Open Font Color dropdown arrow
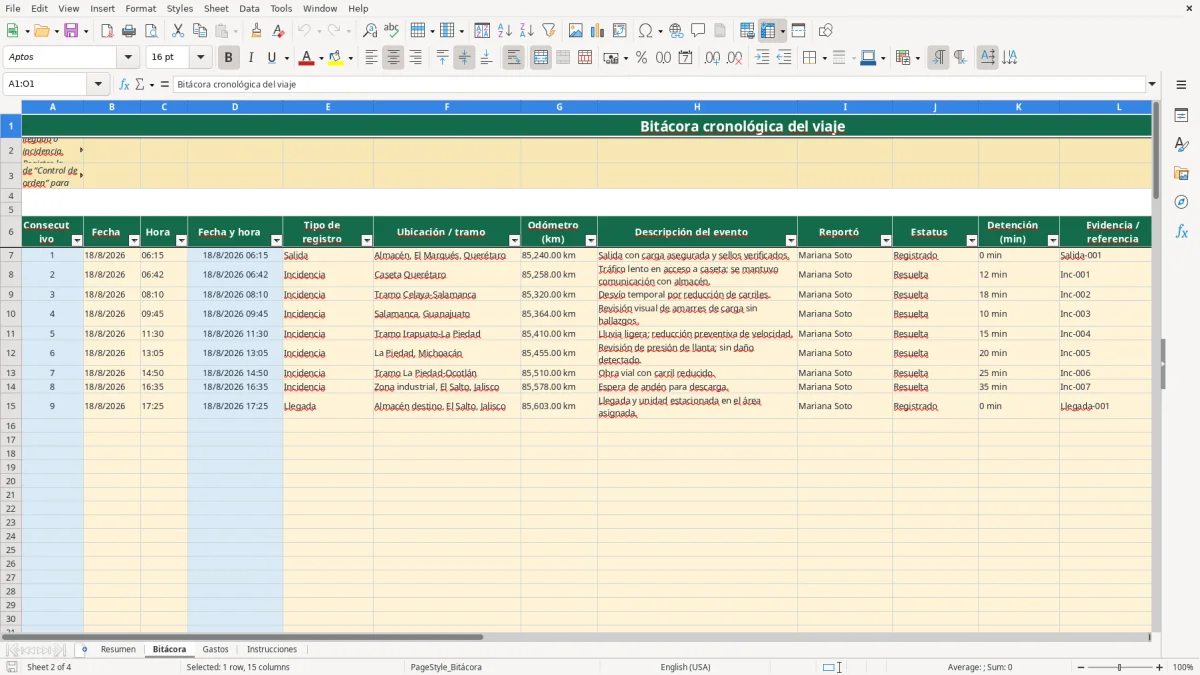 pos(320,58)
